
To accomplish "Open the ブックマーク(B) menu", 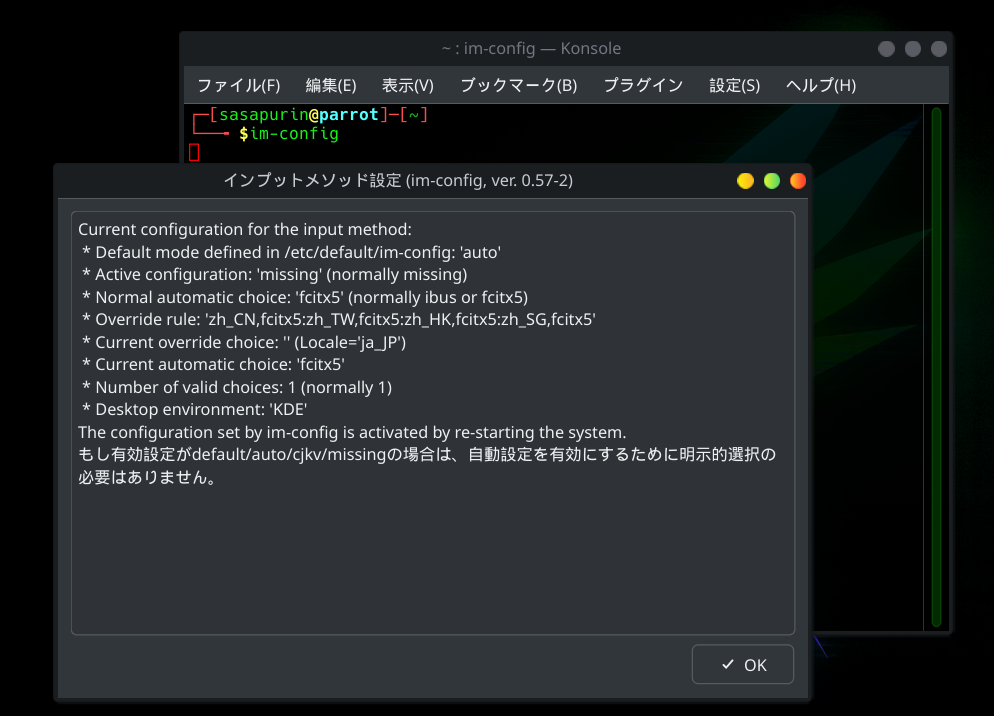I will [x=518, y=85].
